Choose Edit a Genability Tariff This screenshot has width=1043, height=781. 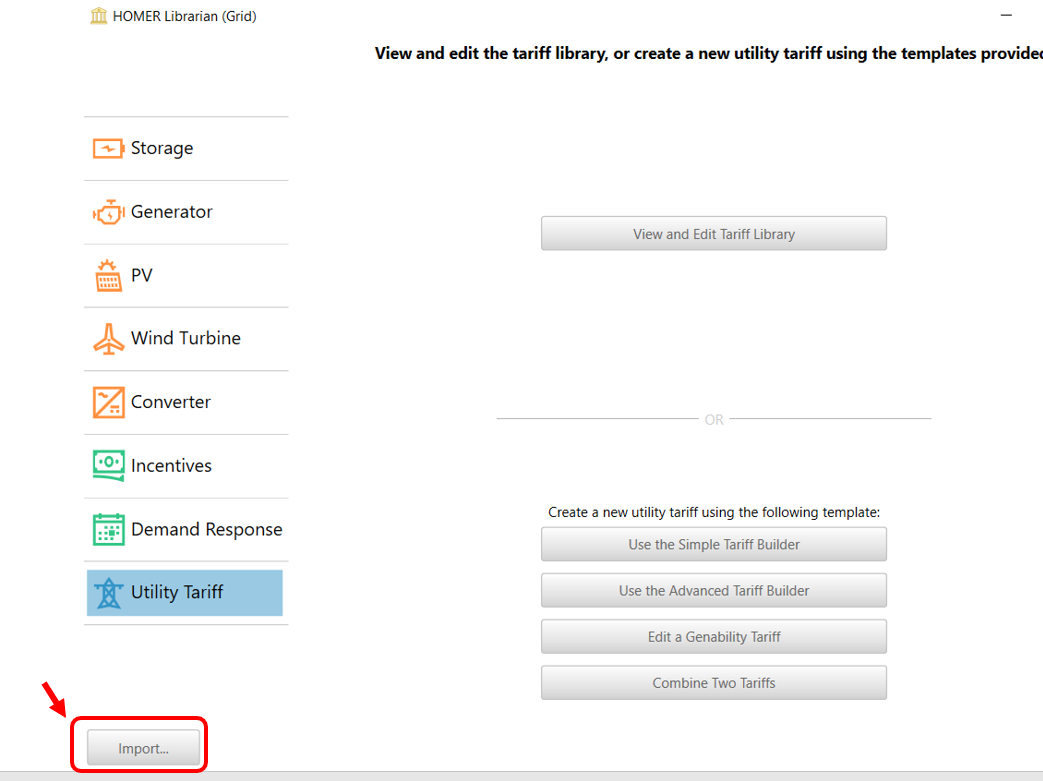click(x=713, y=637)
